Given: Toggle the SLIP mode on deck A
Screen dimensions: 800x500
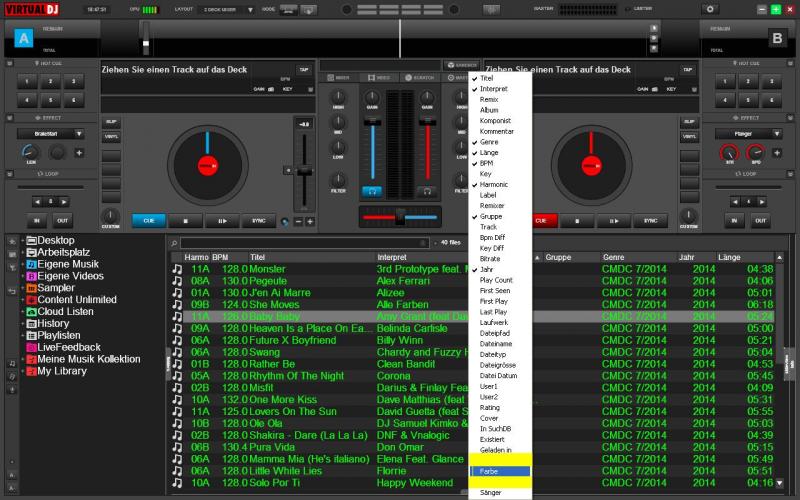Looking at the screenshot, I should tap(111, 122).
